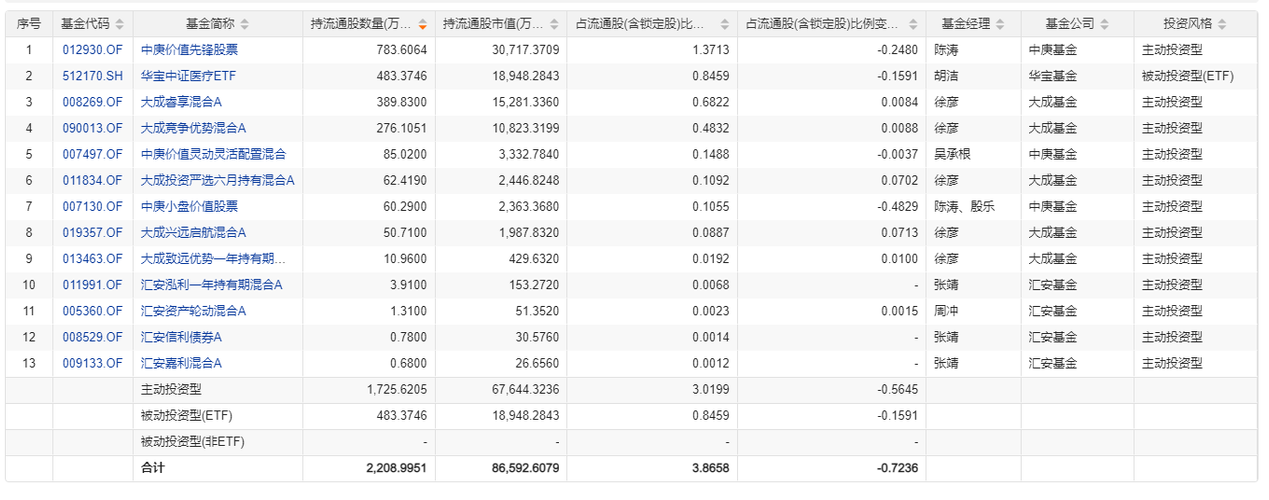Select active subtotal 67,644.3236
The width and height of the screenshot is (1269, 500).
[526, 389]
